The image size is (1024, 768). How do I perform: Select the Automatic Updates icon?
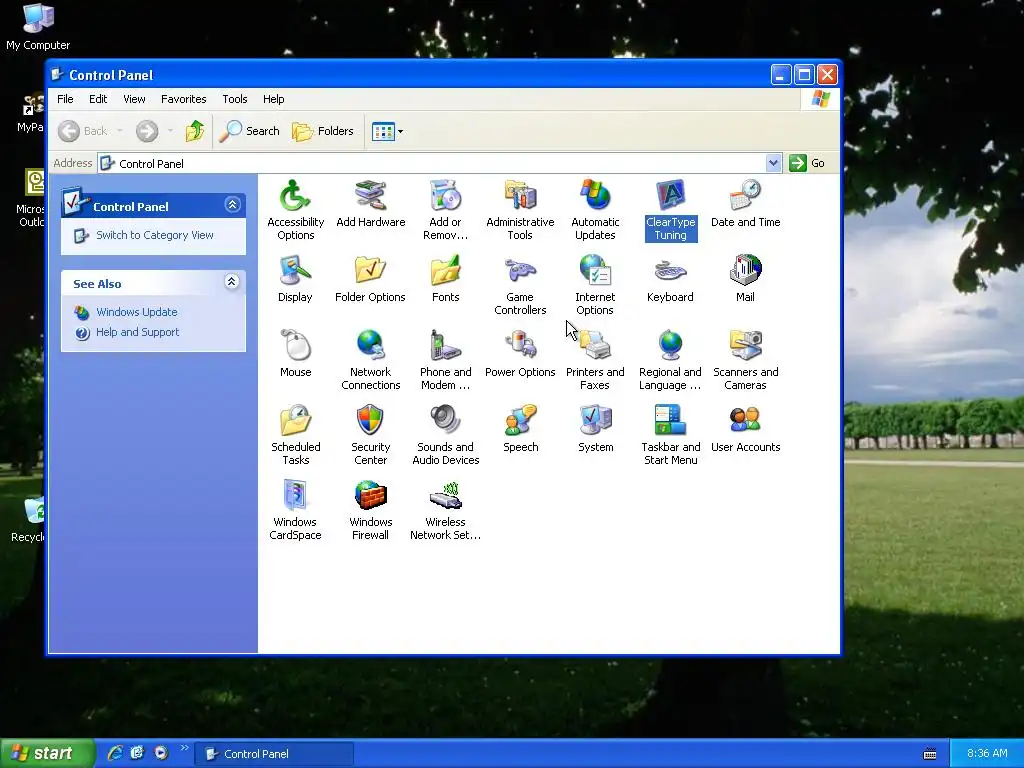click(595, 209)
